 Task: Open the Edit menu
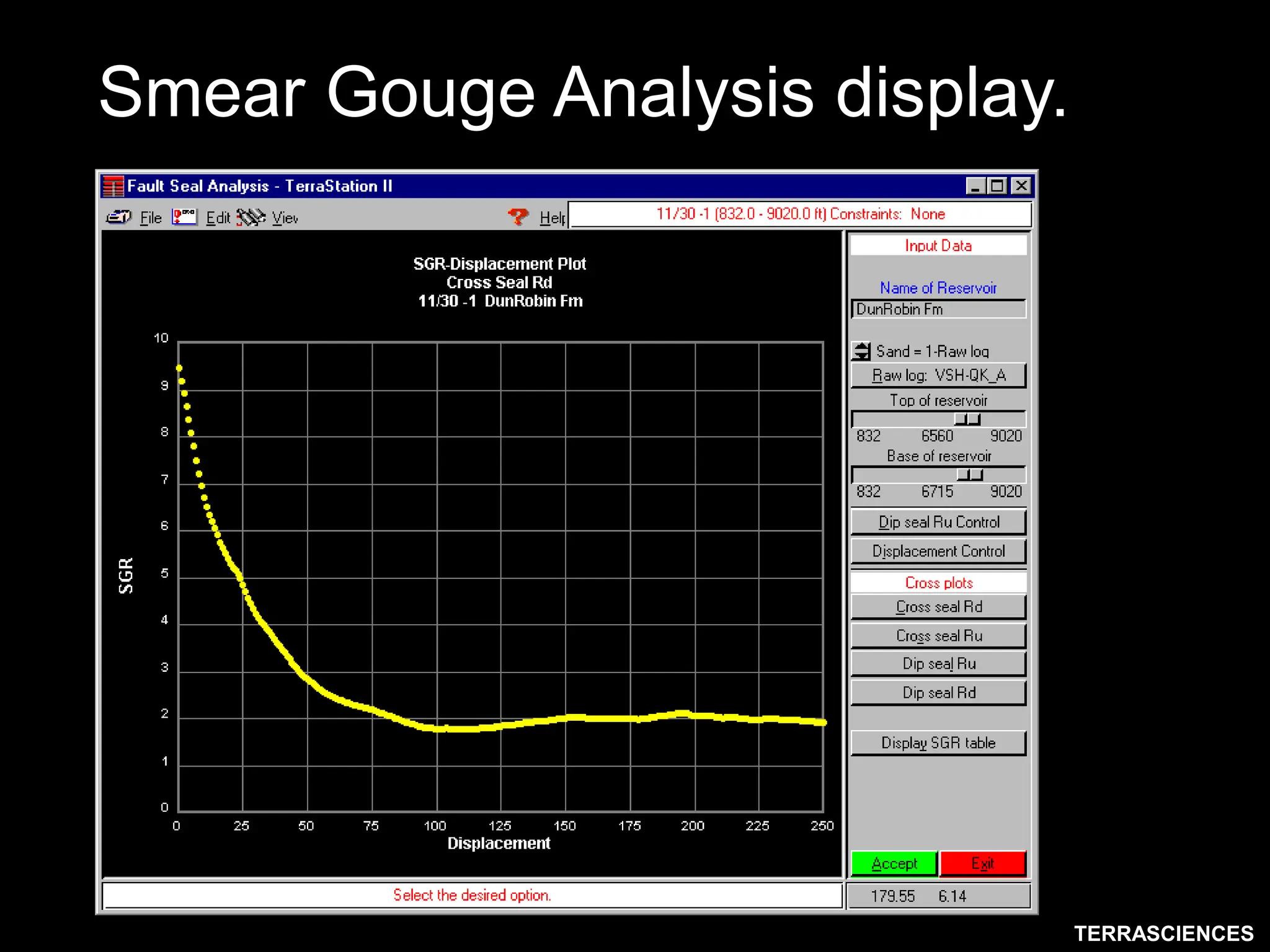coord(218,218)
